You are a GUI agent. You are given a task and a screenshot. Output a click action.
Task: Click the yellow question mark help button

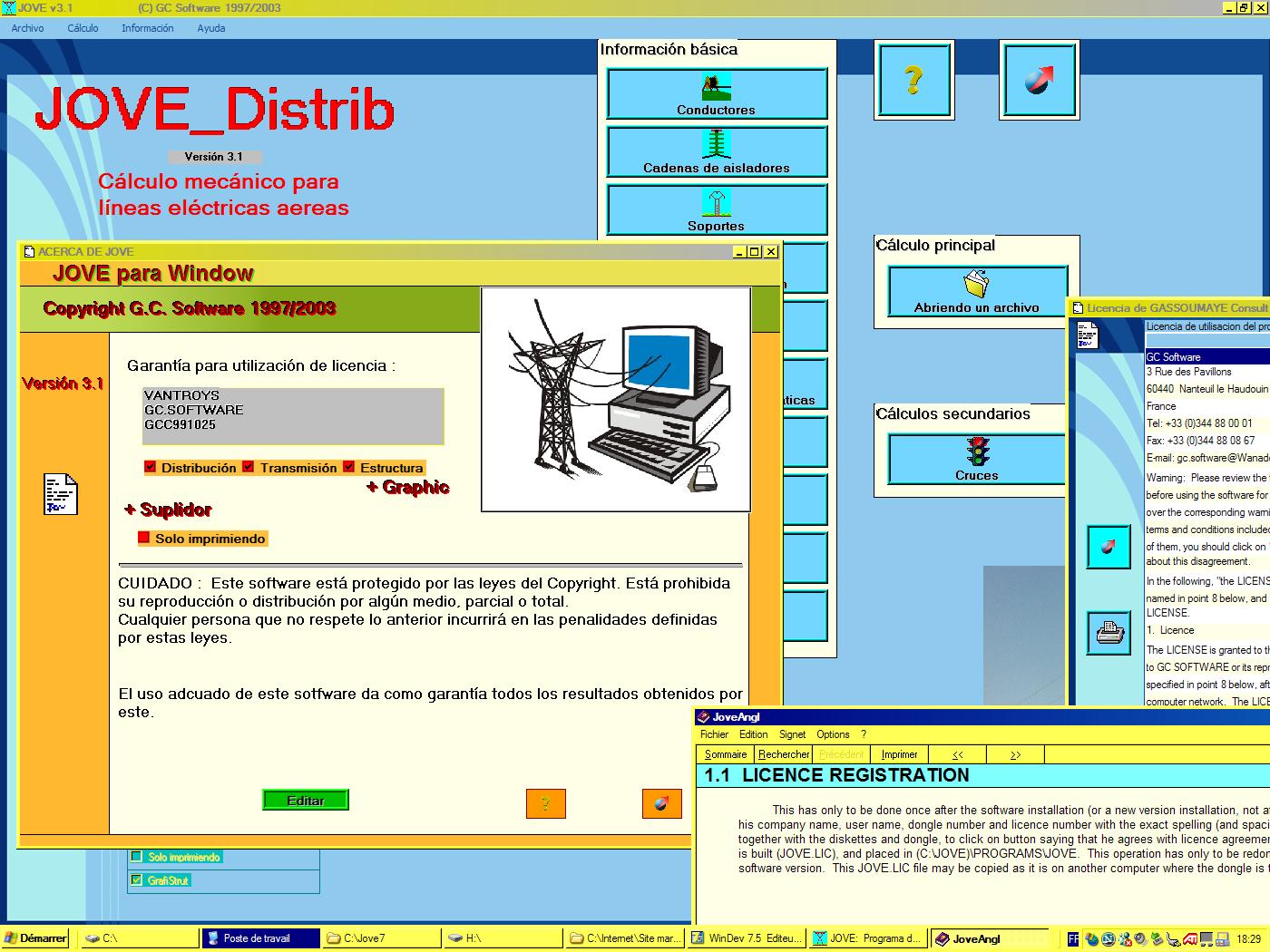913,80
